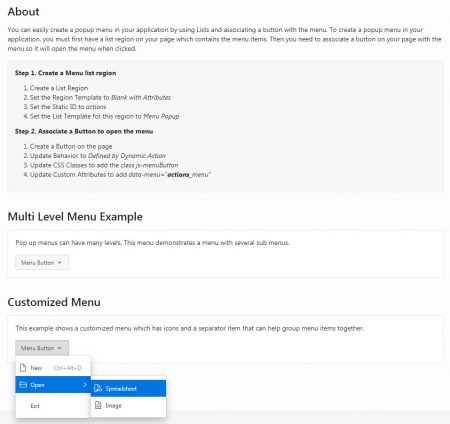Click the Customized Menu heading
This screenshot has width=450, height=424.
(x=54, y=302)
